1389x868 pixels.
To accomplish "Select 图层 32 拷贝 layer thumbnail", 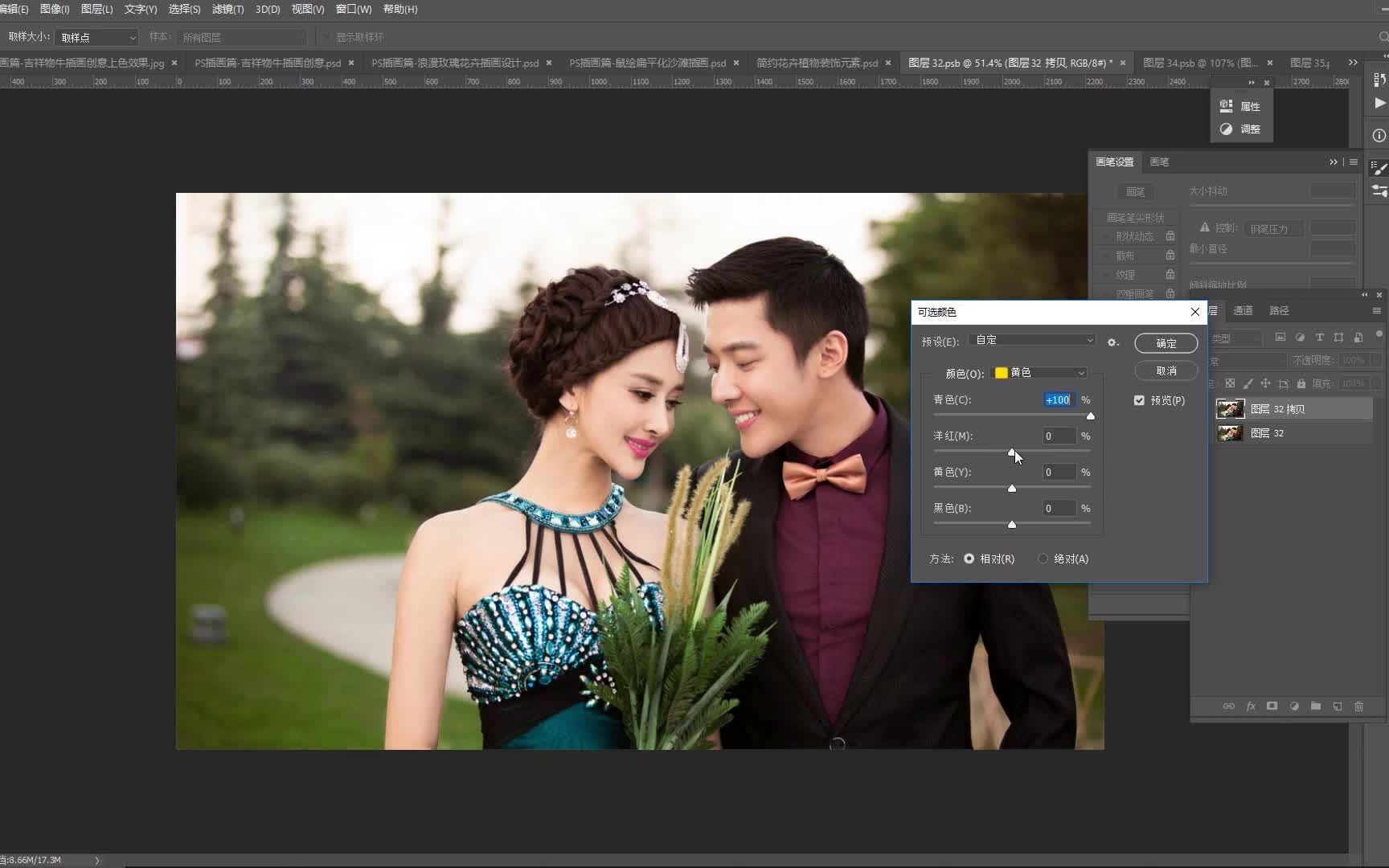I will [x=1230, y=409].
